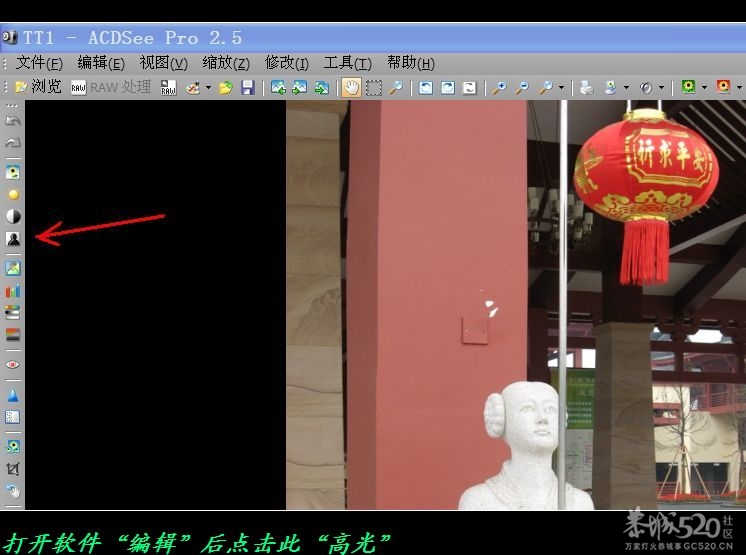This screenshot has width=746, height=555.
Task: Open the 修改(I) menu
Action: pos(286,63)
